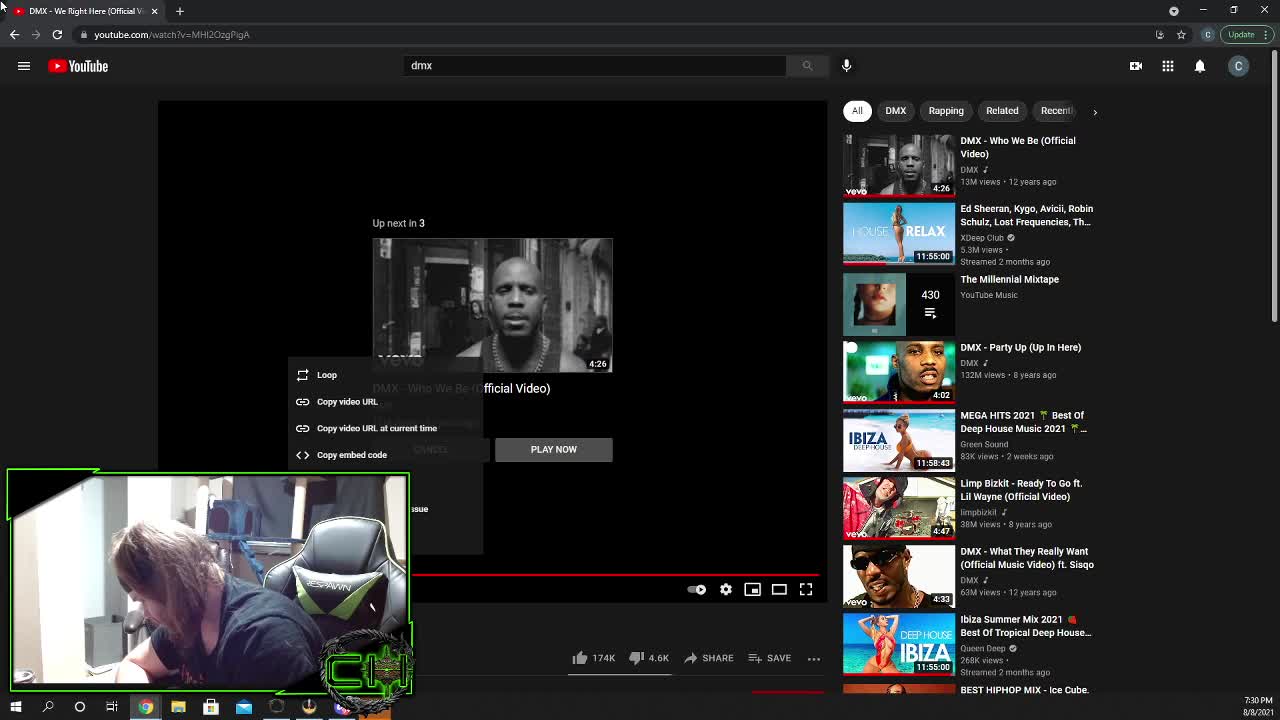Open The Millennial Mixtape title

pyautogui.click(x=1009, y=279)
